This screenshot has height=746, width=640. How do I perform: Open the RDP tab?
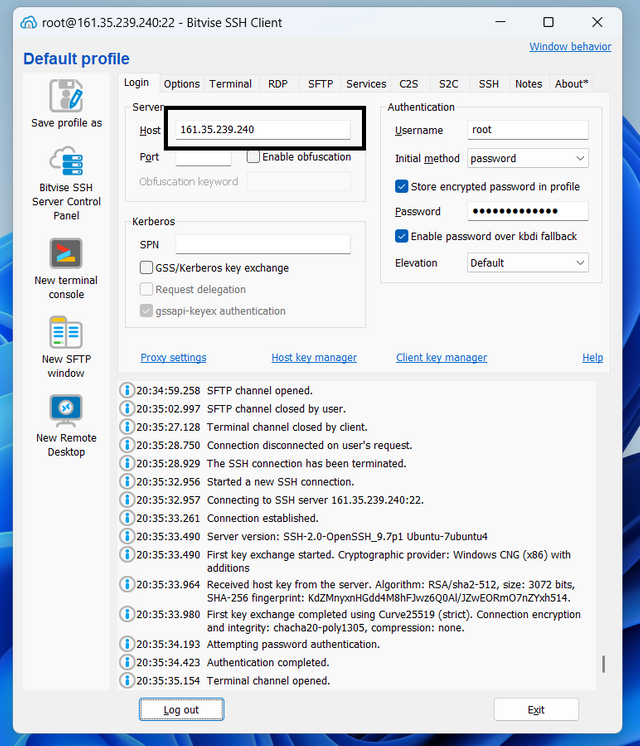pos(278,84)
